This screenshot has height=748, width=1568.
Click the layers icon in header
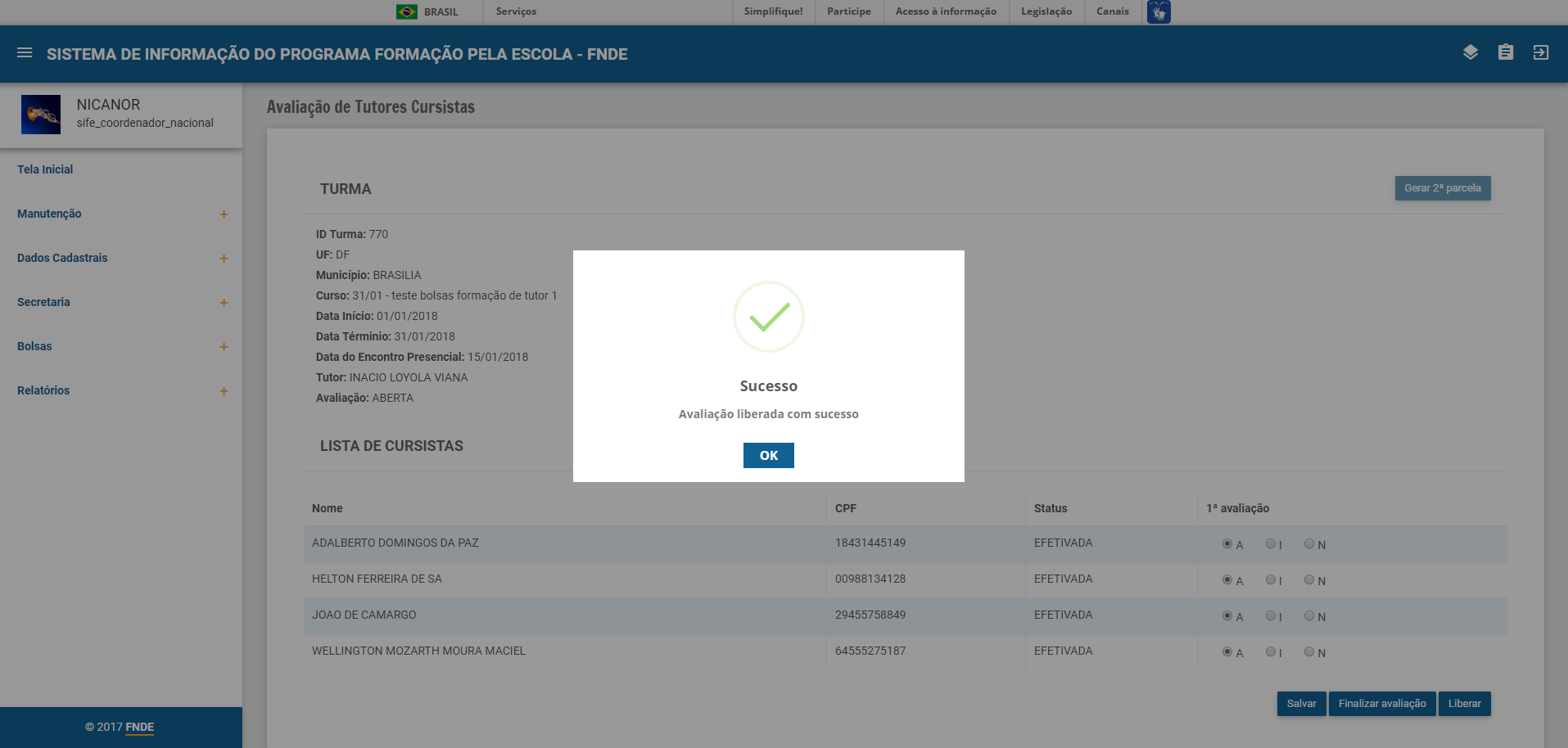pos(1470,52)
